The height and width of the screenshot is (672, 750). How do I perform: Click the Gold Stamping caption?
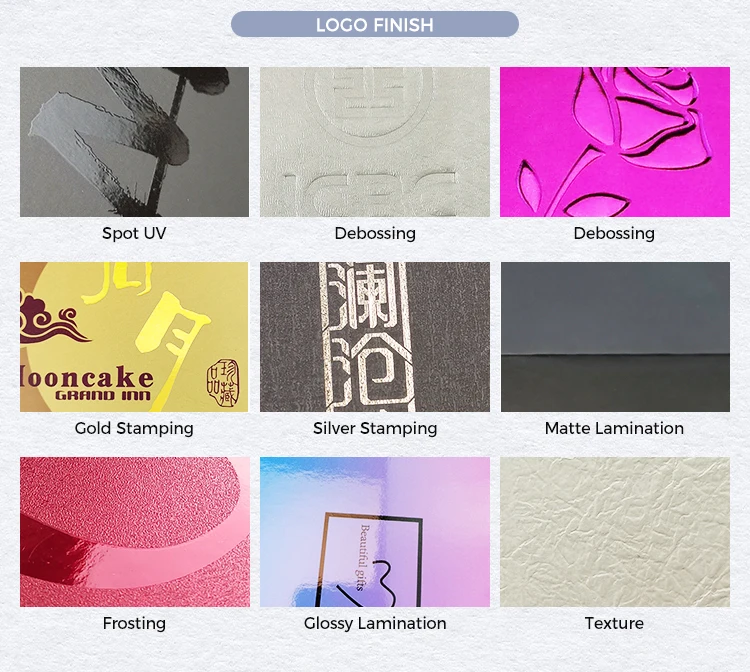(x=134, y=428)
